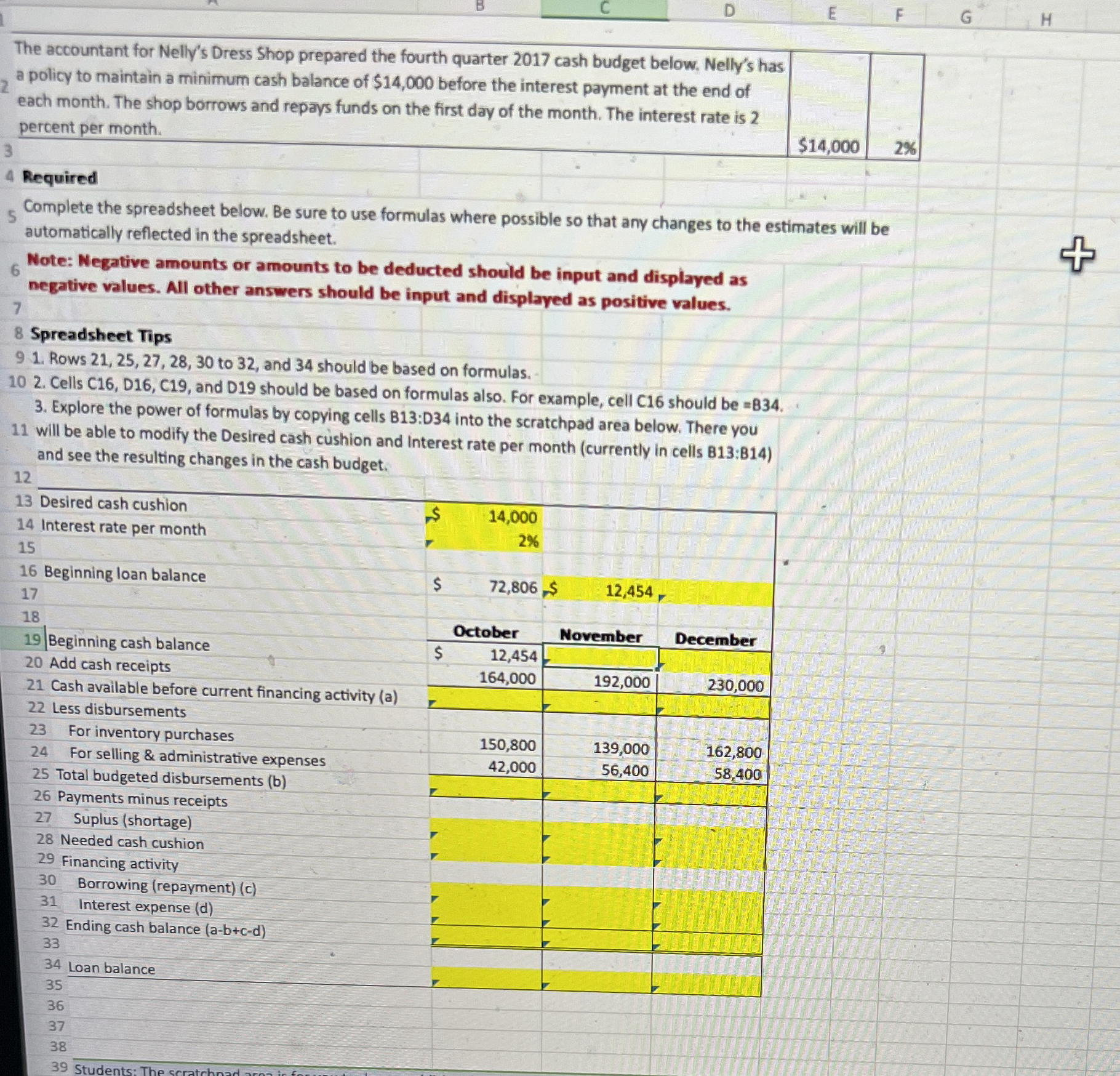Select December beginning loan balance cell
Viewport: 1120px width, 1076px height.
716,594
